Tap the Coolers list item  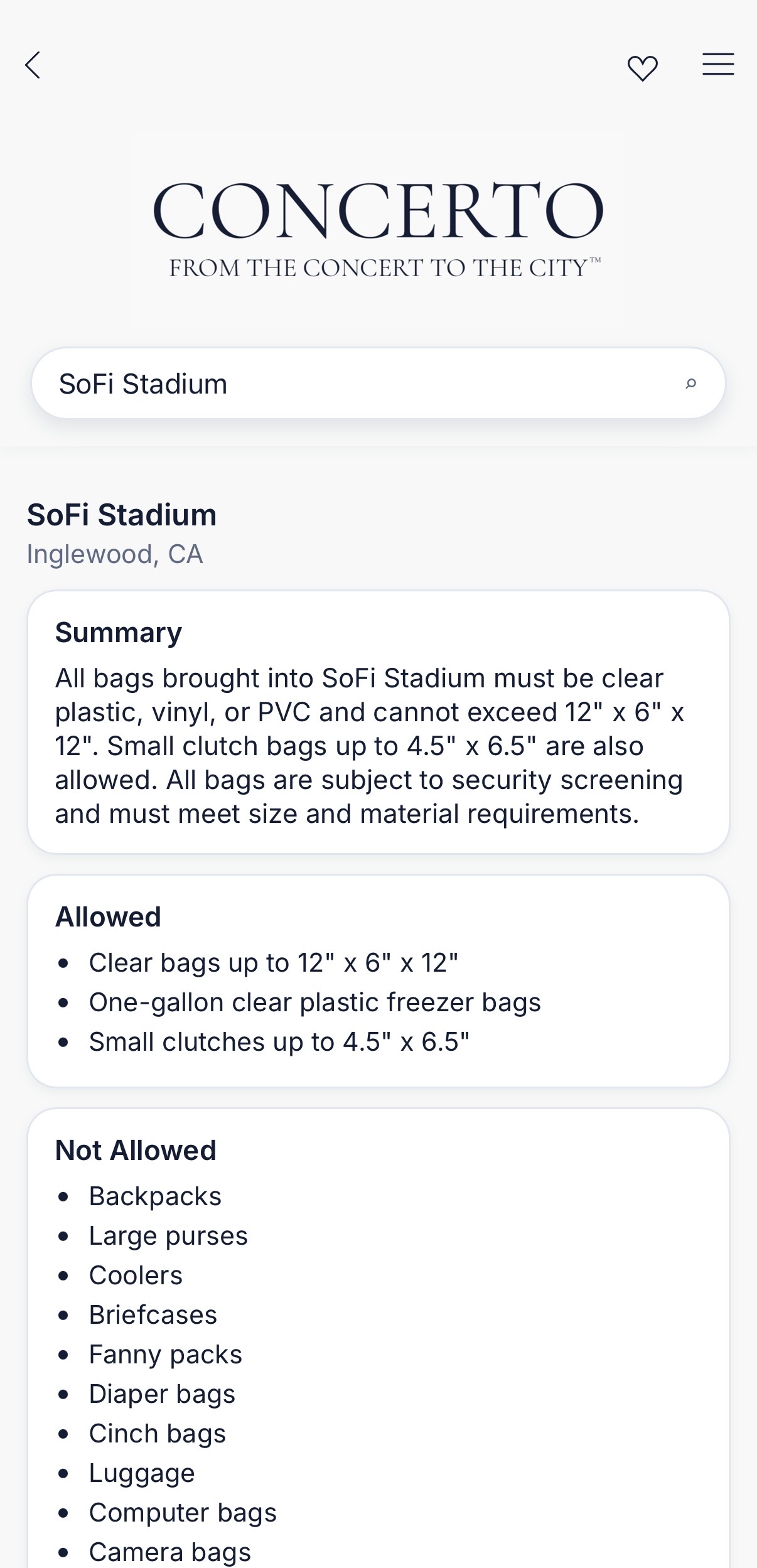pyautogui.click(x=136, y=1275)
